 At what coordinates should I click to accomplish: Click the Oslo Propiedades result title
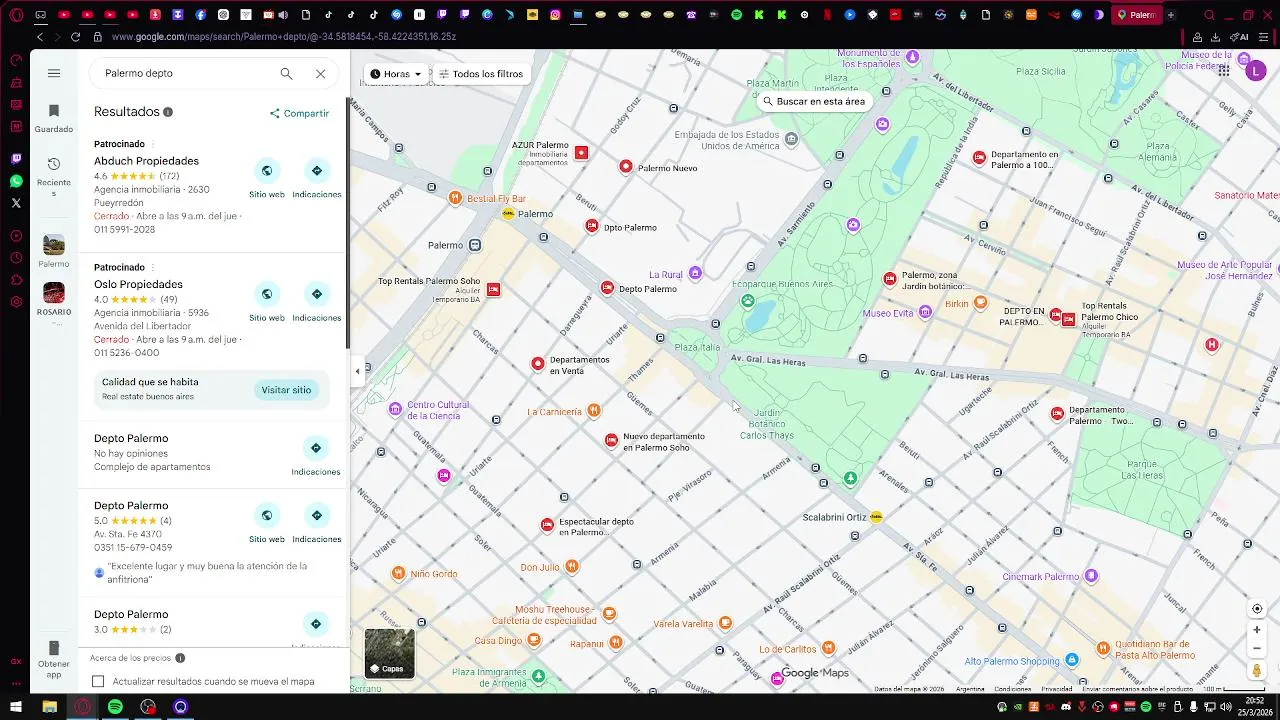pos(138,285)
